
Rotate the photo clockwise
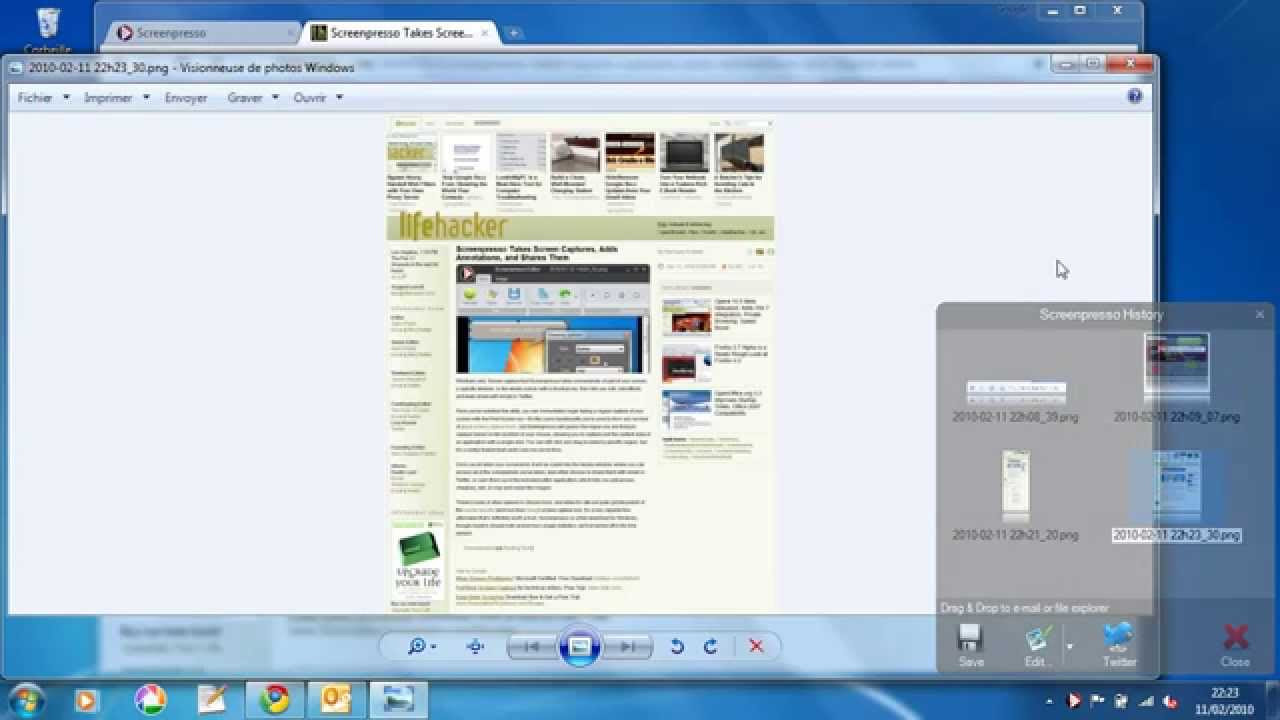(711, 646)
